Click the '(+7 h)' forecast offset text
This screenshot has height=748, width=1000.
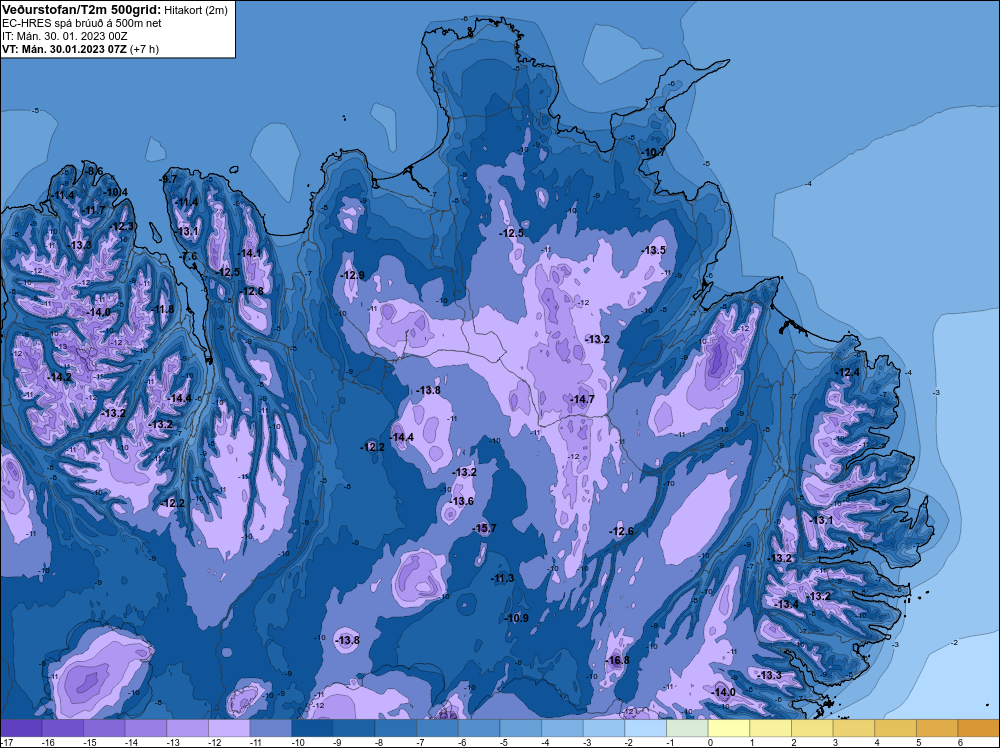pyautogui.click(x=145, y=49)
